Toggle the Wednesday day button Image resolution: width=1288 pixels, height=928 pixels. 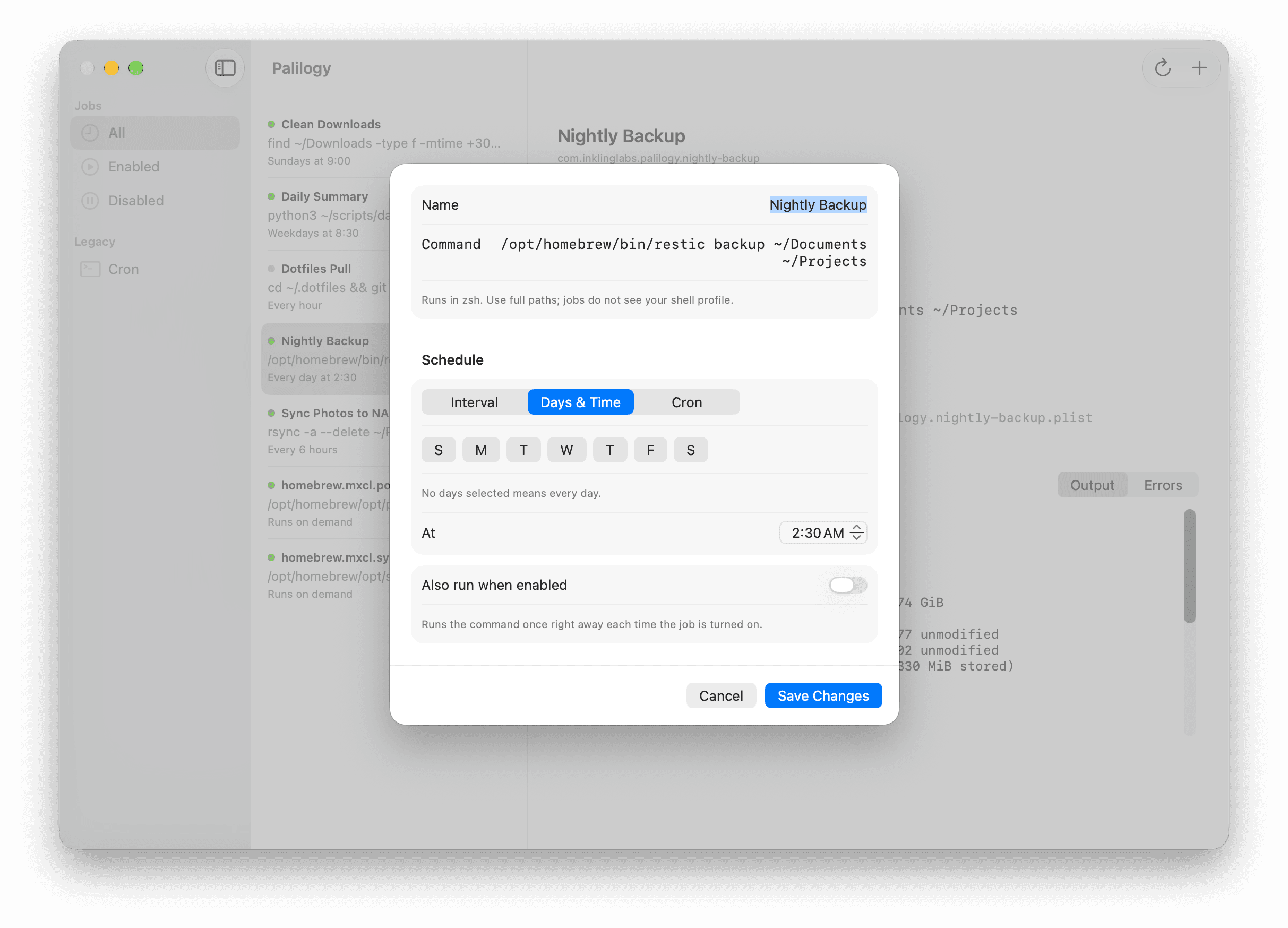pos(567,450)
